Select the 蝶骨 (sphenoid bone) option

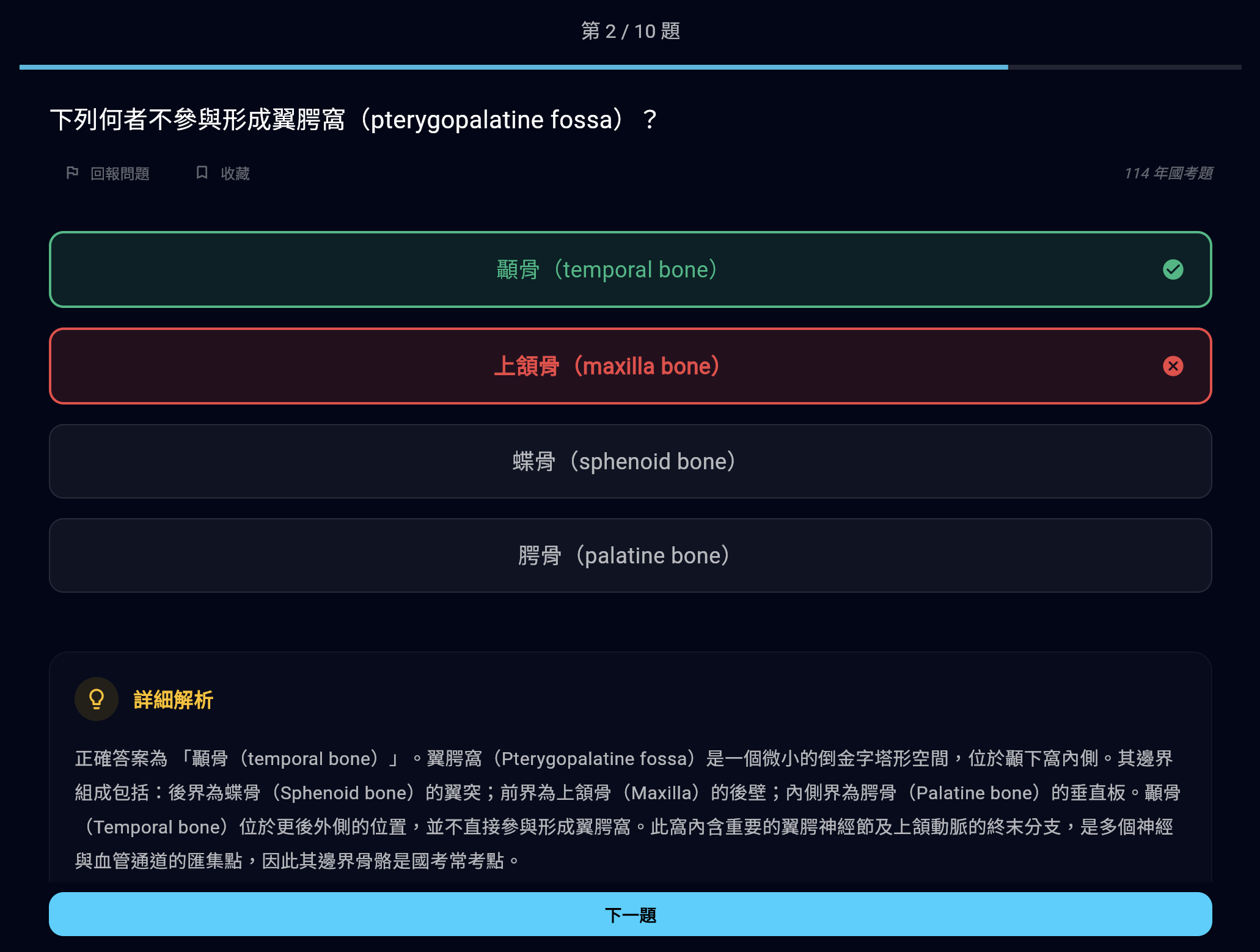click(630, 461)
